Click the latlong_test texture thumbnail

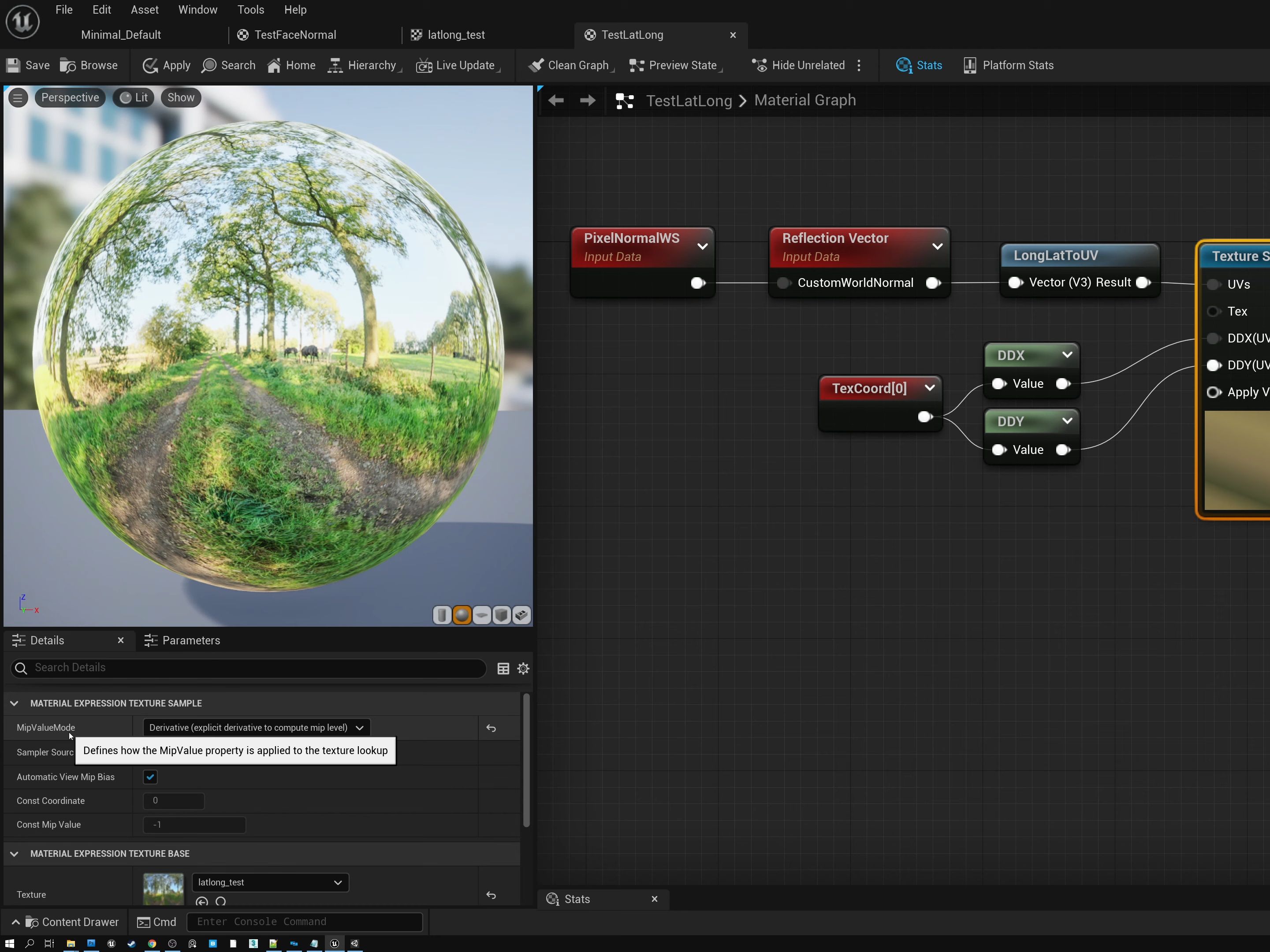tap(164, 889)
